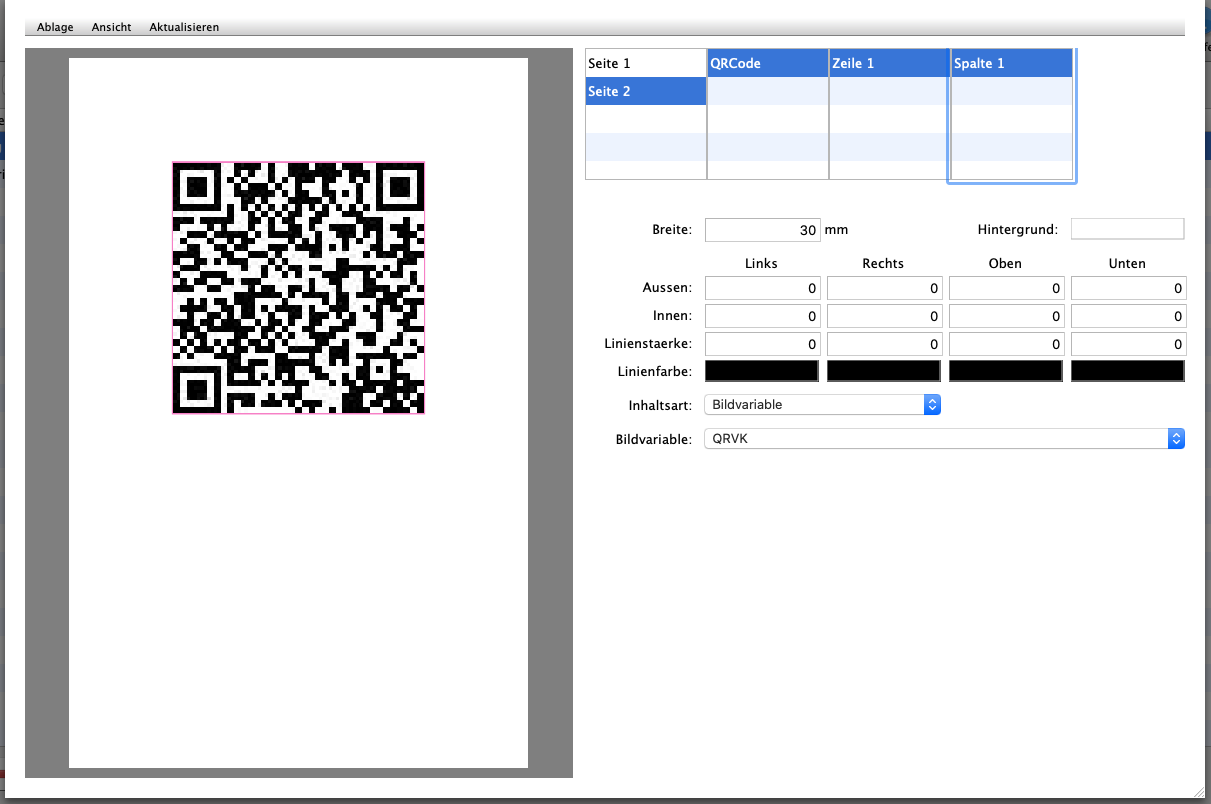Click the Linienstaerke Rechts field
This screenshot has height=804, width=1211.
point(885,344)
